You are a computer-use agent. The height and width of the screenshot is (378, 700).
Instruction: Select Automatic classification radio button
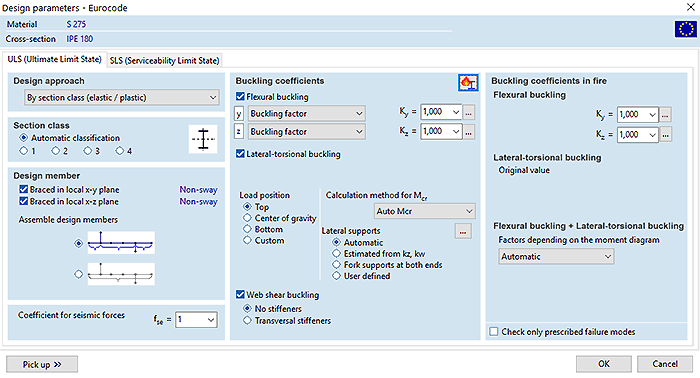tap(24, 137)
